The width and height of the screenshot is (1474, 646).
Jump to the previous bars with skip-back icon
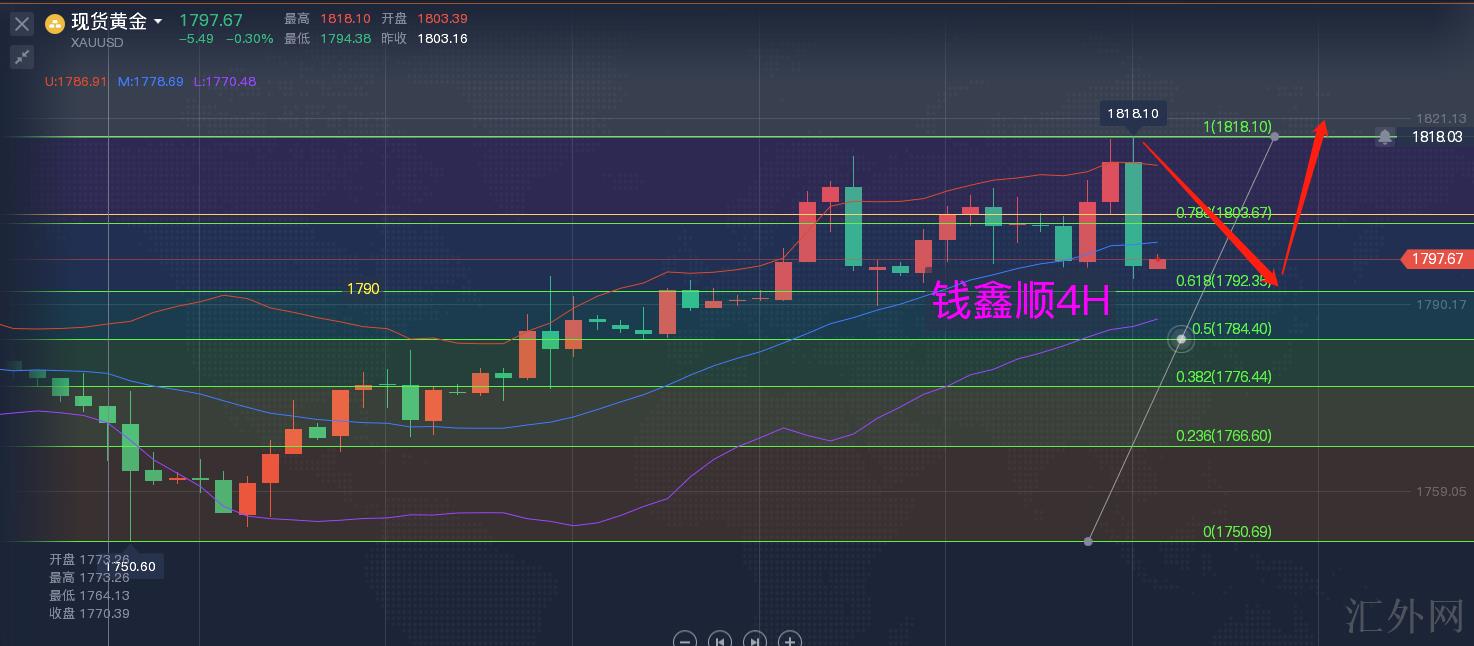[719, 640]
